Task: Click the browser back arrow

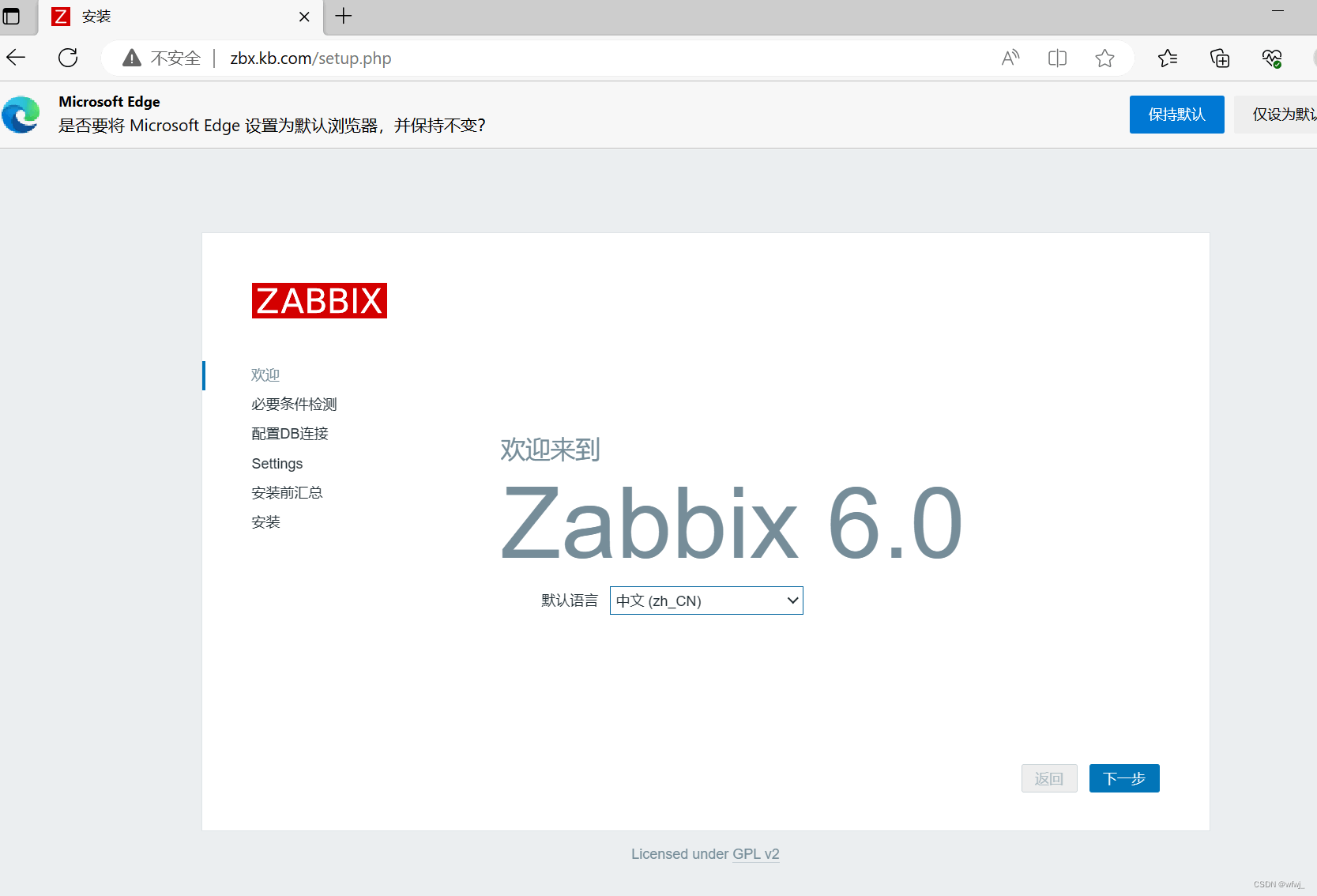Action: coord(16,58)
